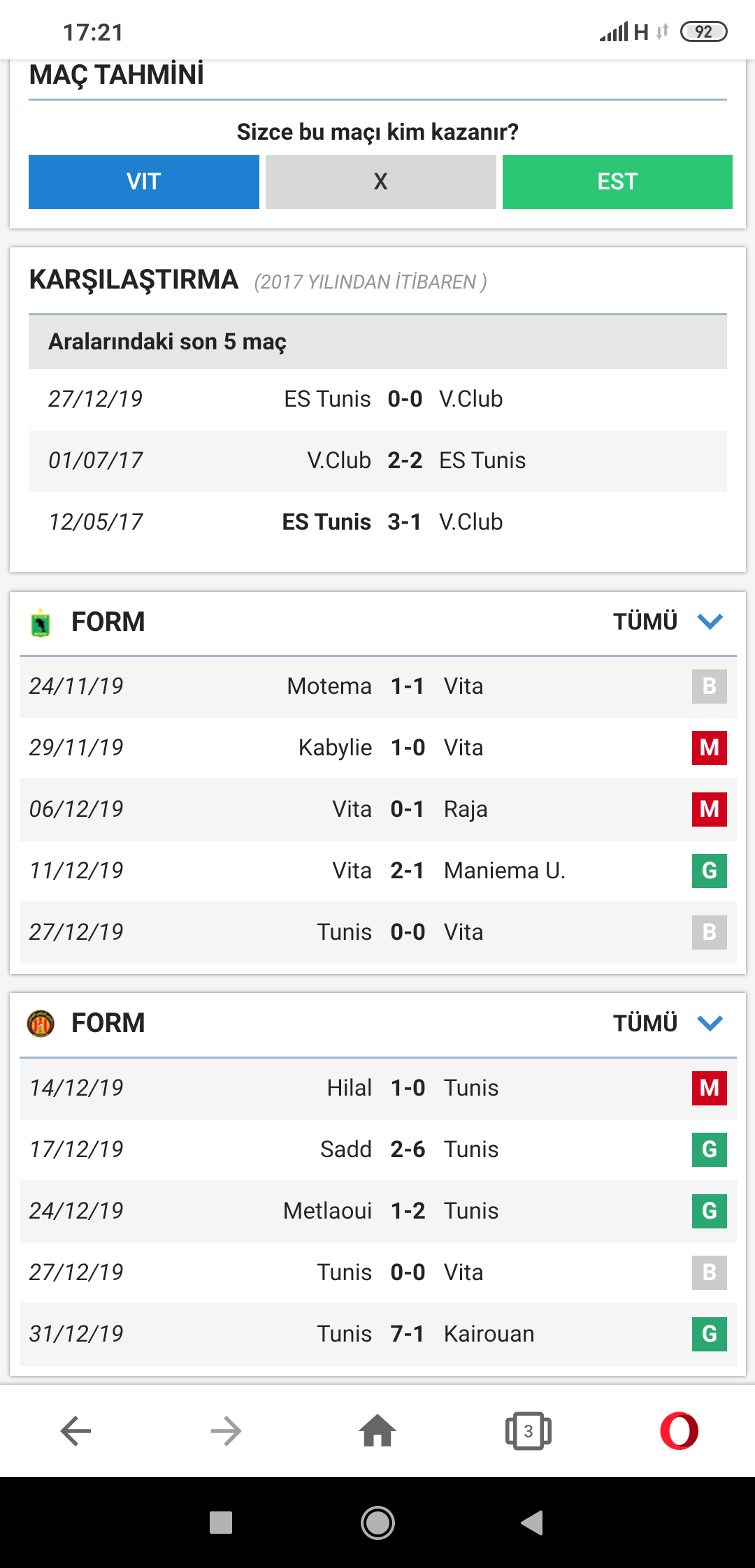Tap the browser forward arrow
The height and width of the screenshot is (1568, 755).
click(226, 1431)
